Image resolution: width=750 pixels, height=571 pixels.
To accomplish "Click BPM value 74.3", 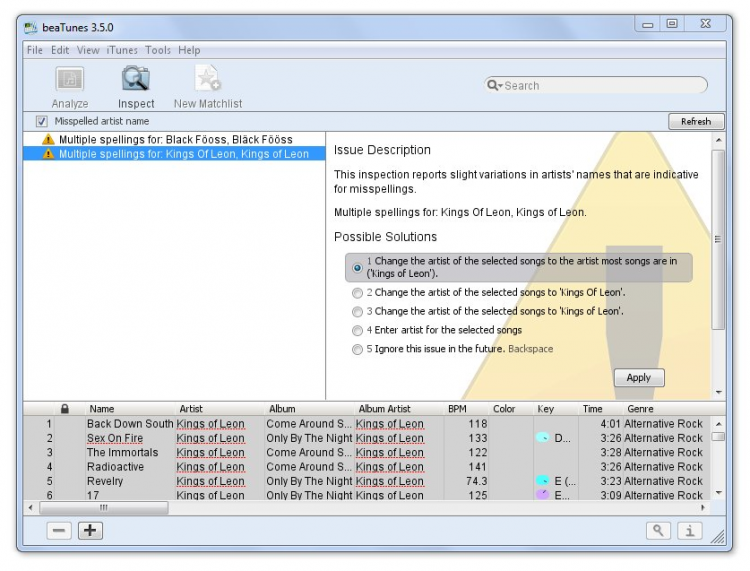I will coord(476,481).
